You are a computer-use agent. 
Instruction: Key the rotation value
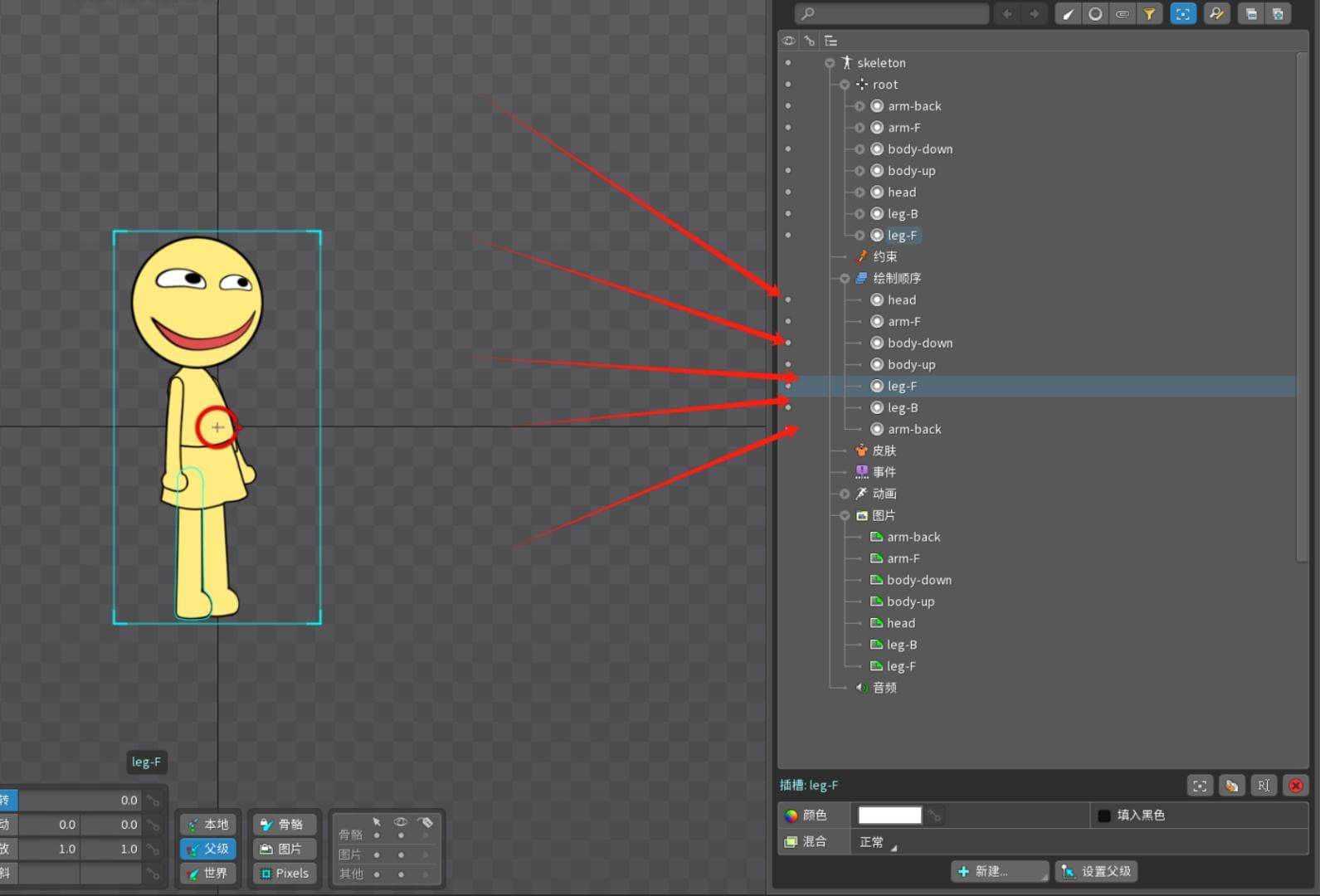tap(153, 801)
